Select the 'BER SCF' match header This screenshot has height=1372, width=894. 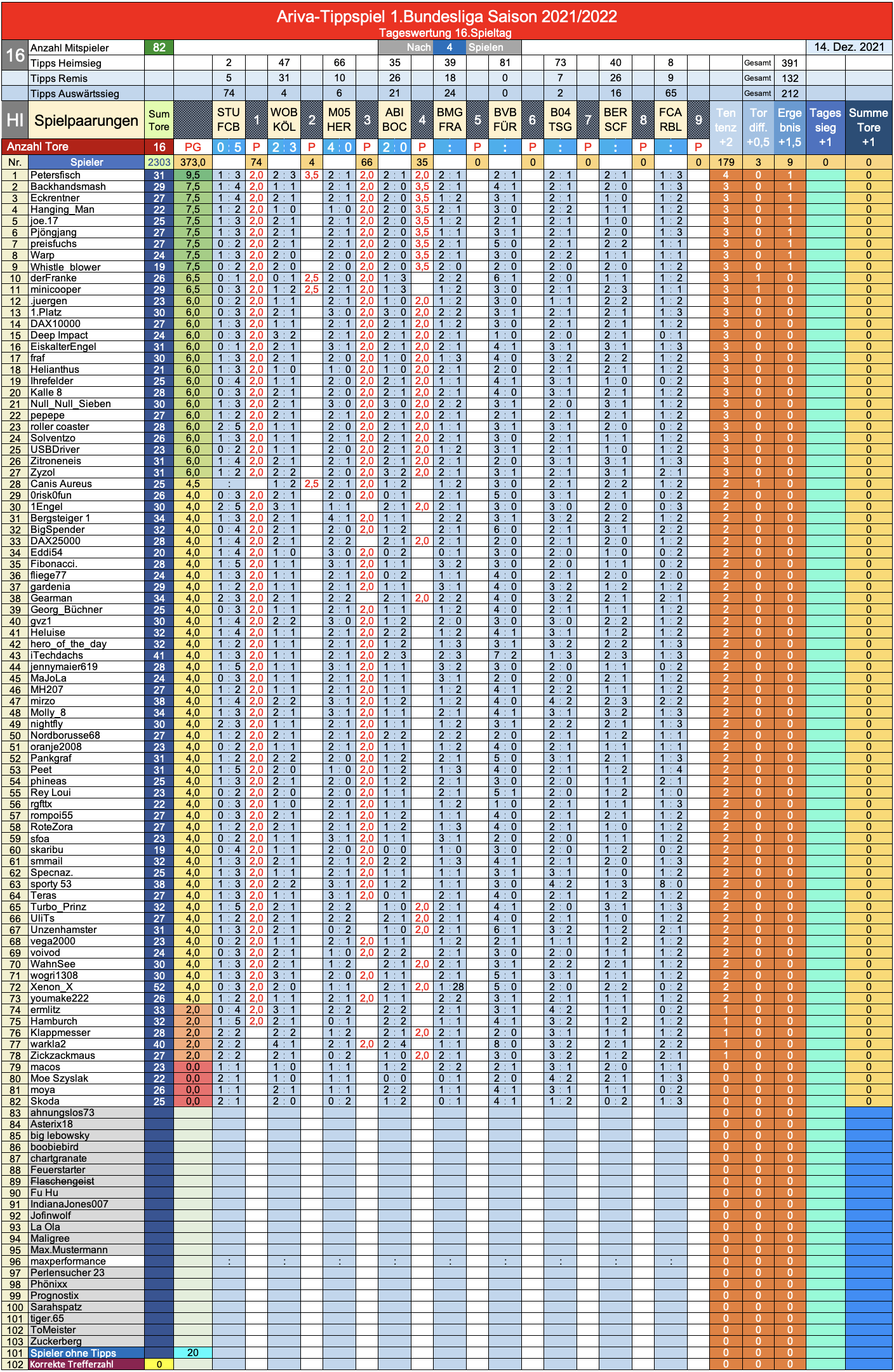pos(615,120)
